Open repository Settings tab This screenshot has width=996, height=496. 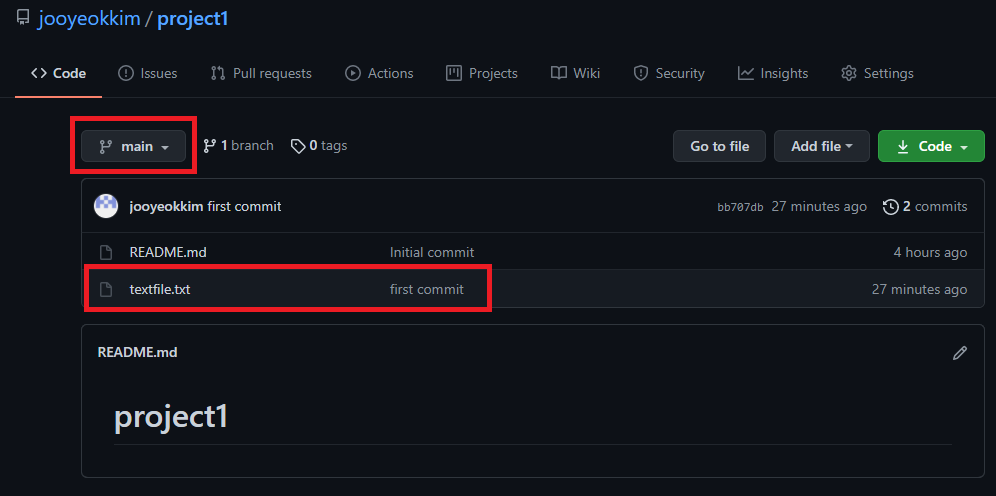[x=877, y=74]
